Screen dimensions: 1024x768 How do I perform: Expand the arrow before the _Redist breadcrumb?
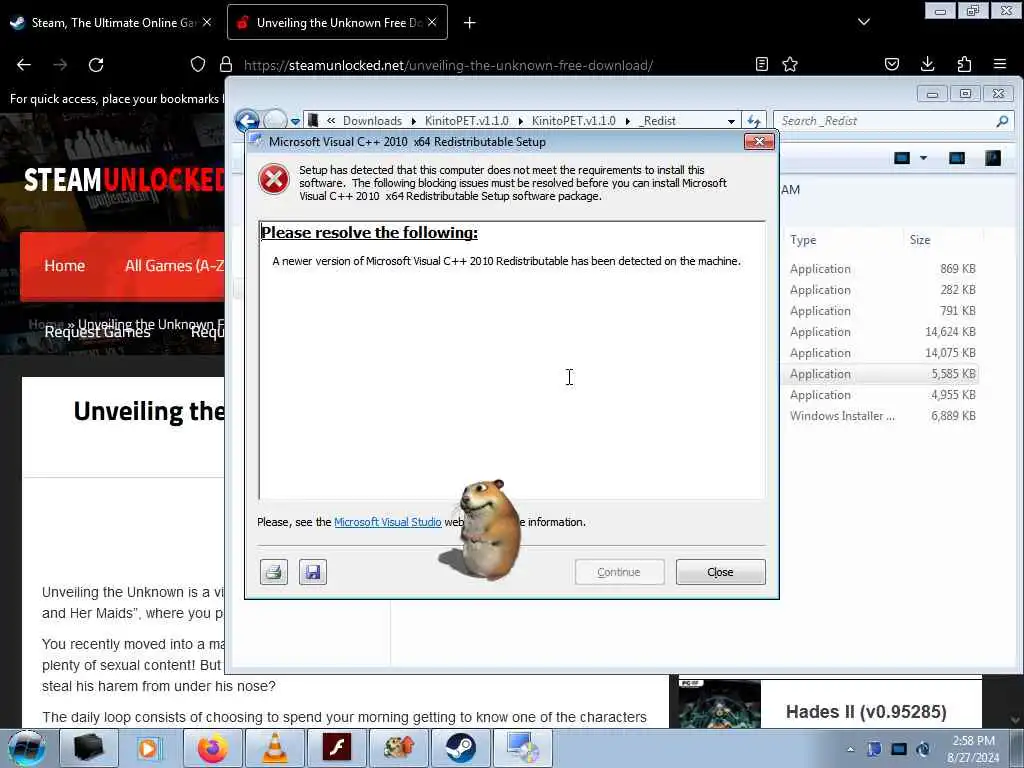628,121
